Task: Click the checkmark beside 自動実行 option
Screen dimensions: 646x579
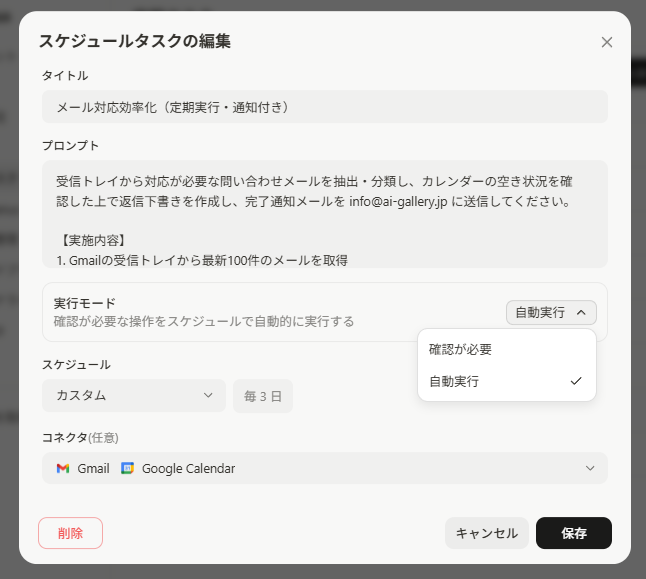Action: coord(575,381)
